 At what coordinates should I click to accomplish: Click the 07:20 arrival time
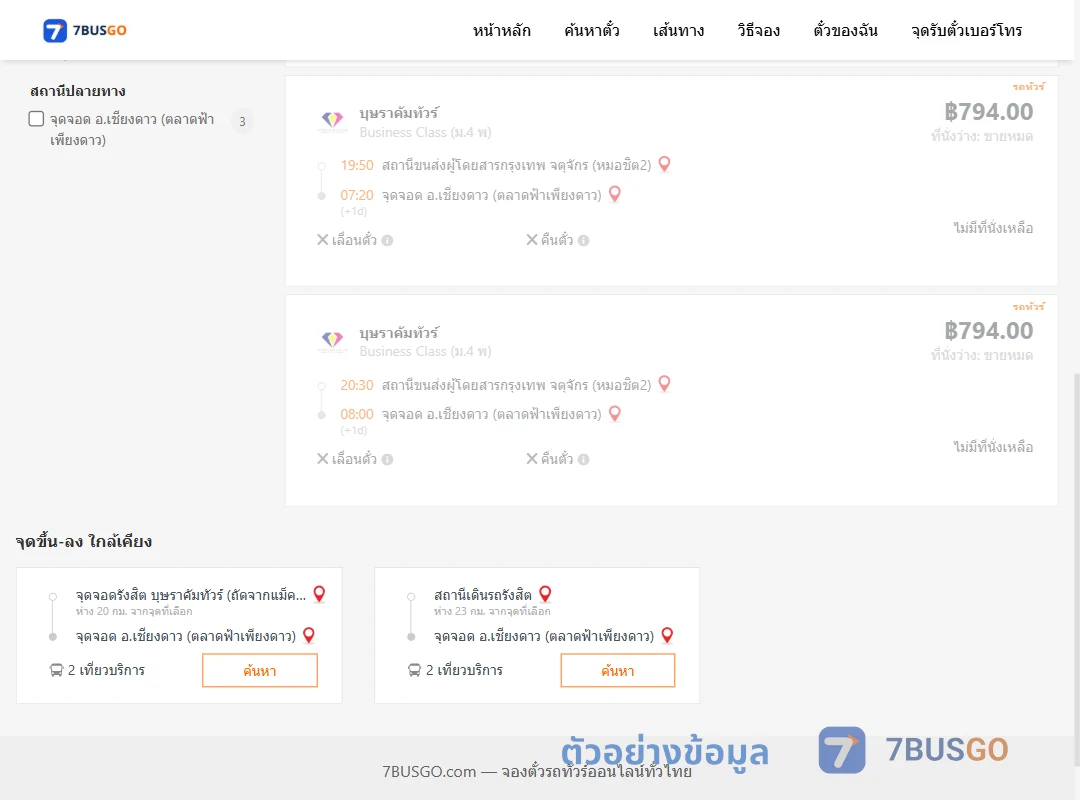(357, 196)
